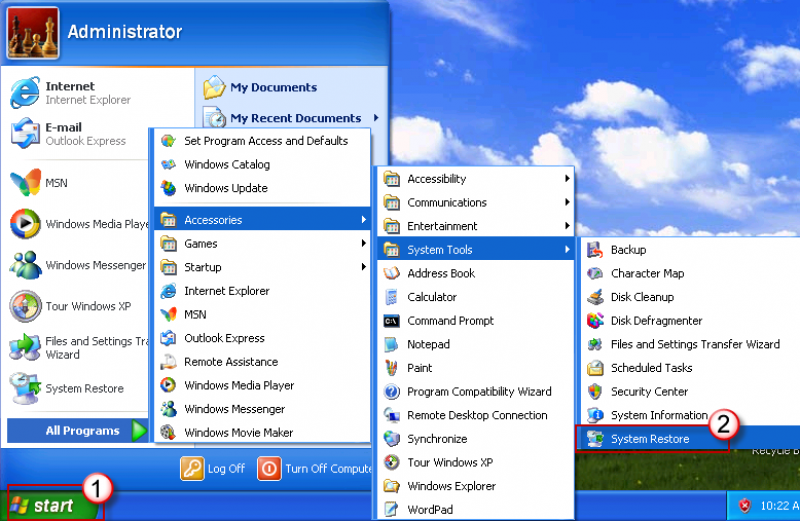800x521 pixels.
Task: Click Windows Update icon
Action: click(168, 188)
